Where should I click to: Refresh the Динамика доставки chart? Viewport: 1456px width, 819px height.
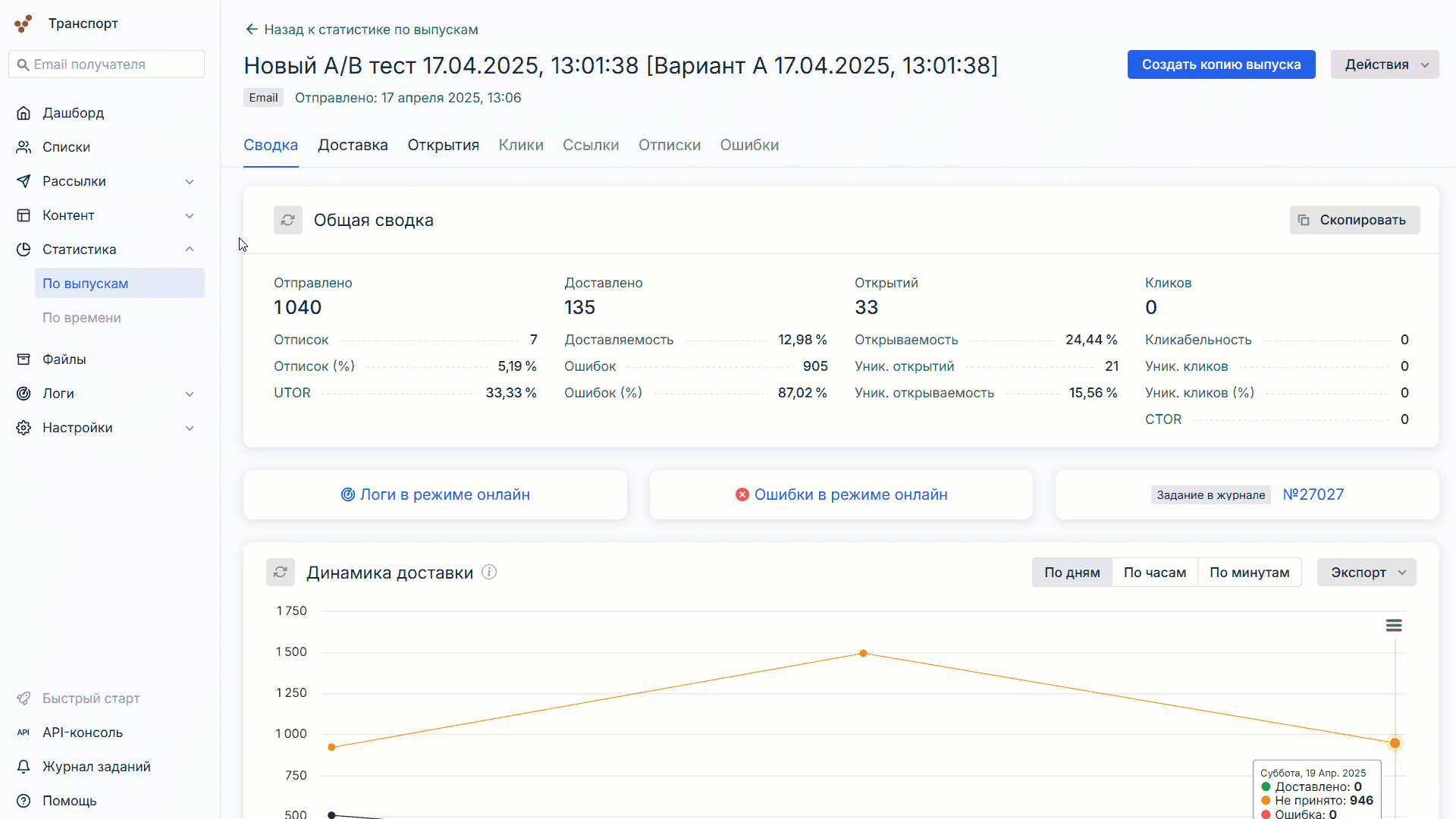point(280,573)
